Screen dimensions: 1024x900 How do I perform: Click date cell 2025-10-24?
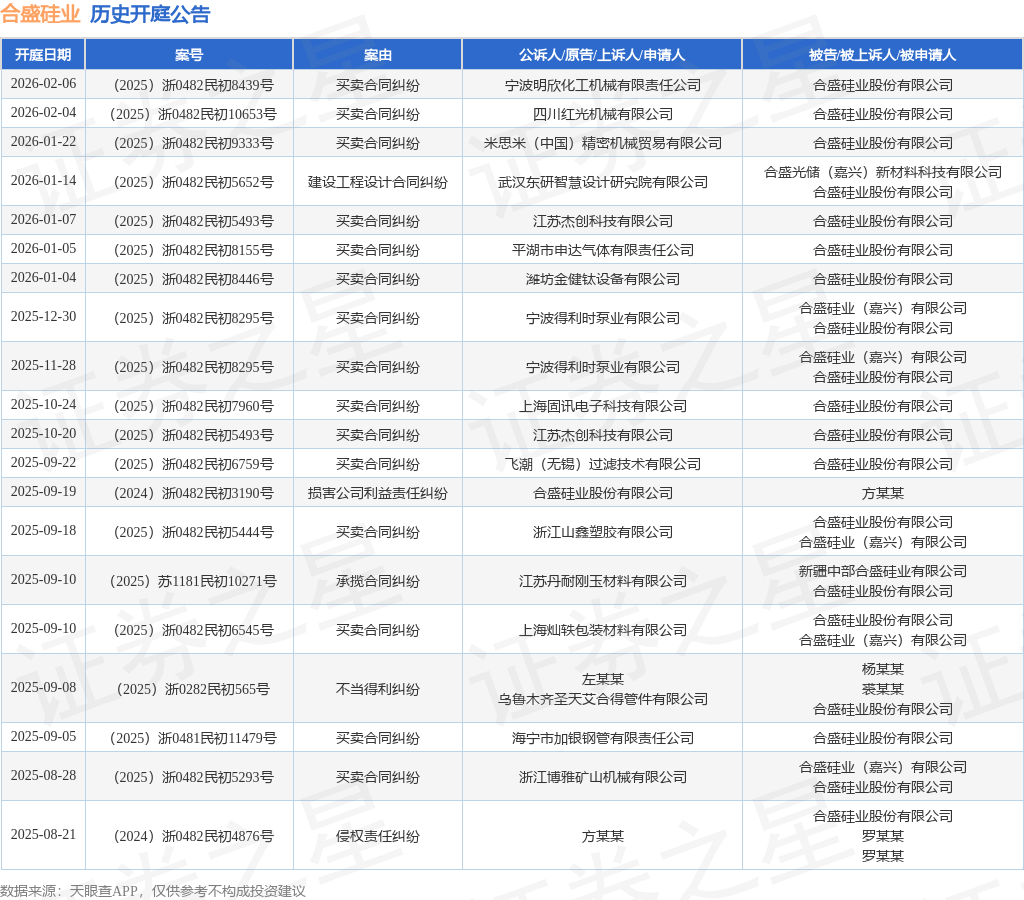pyautogui.click(x=43, y=404)
